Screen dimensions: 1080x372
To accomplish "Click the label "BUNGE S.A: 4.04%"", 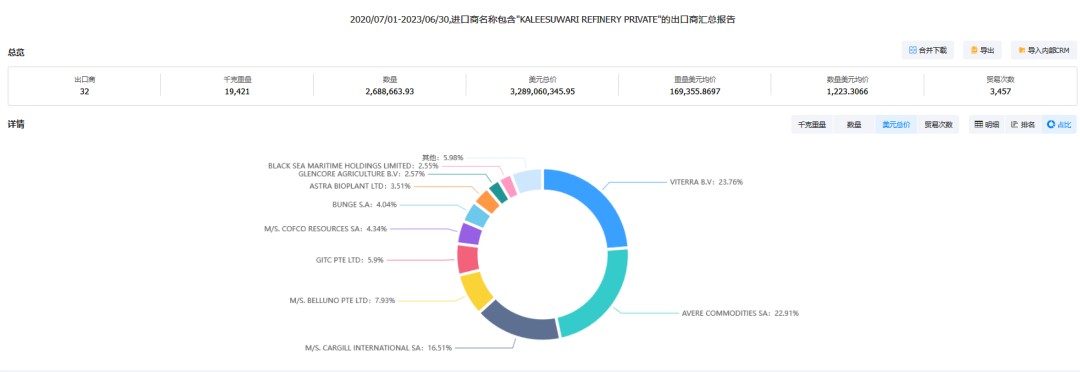I will 364,205.
